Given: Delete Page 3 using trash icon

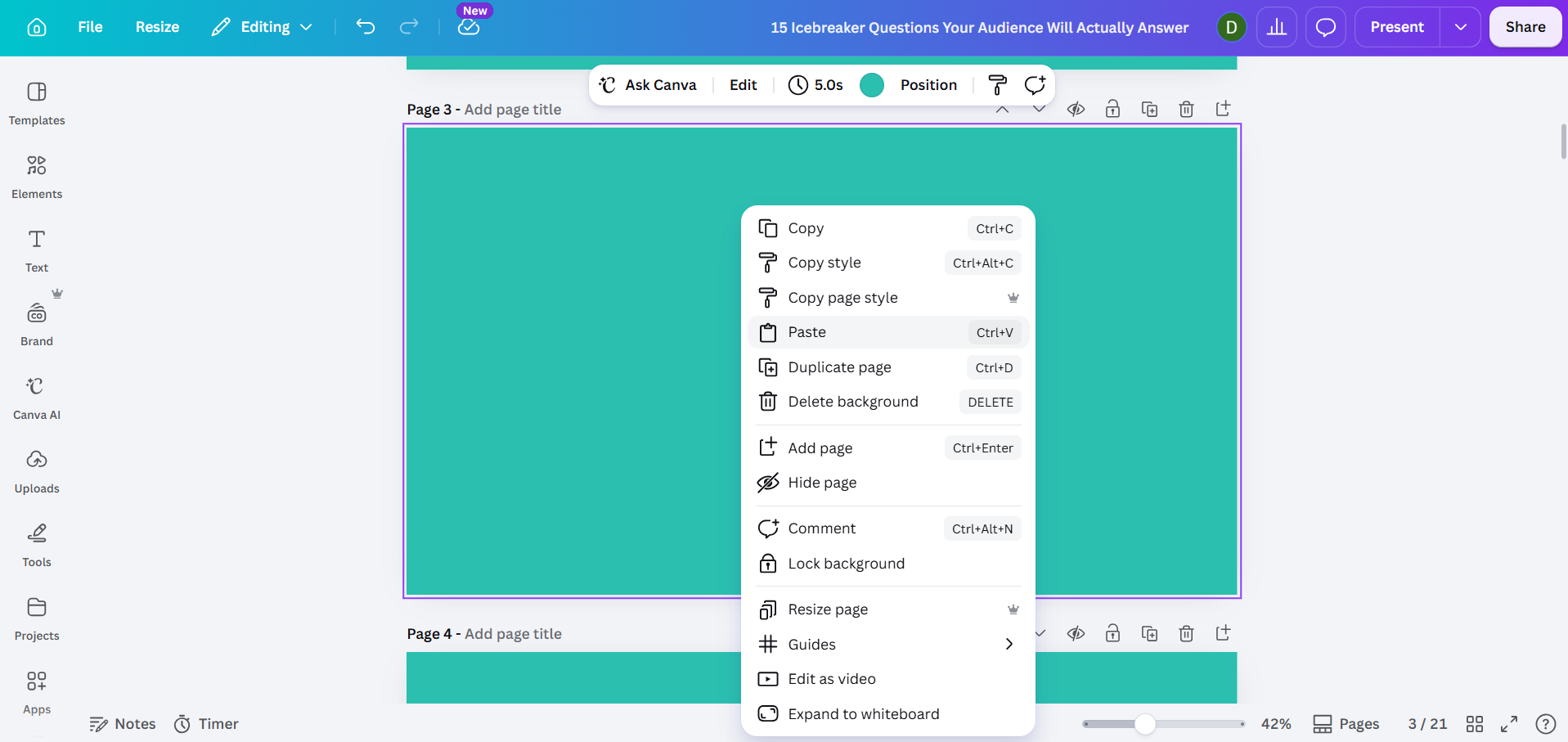Looking at the screenshot, I should pyautogui.click(x=1186, y=109).
